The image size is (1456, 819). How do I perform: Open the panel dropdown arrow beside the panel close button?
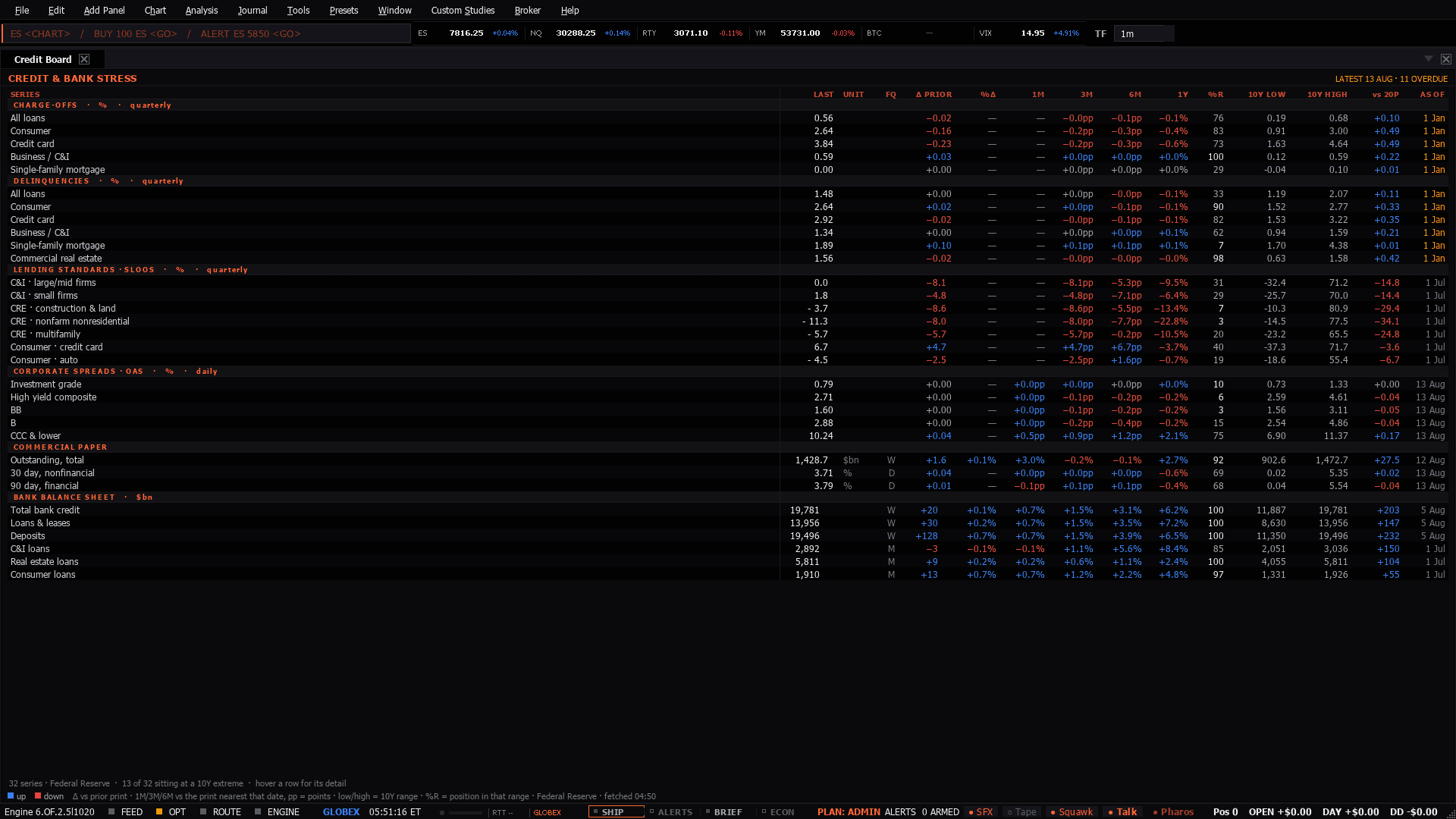coord(1429,58)
